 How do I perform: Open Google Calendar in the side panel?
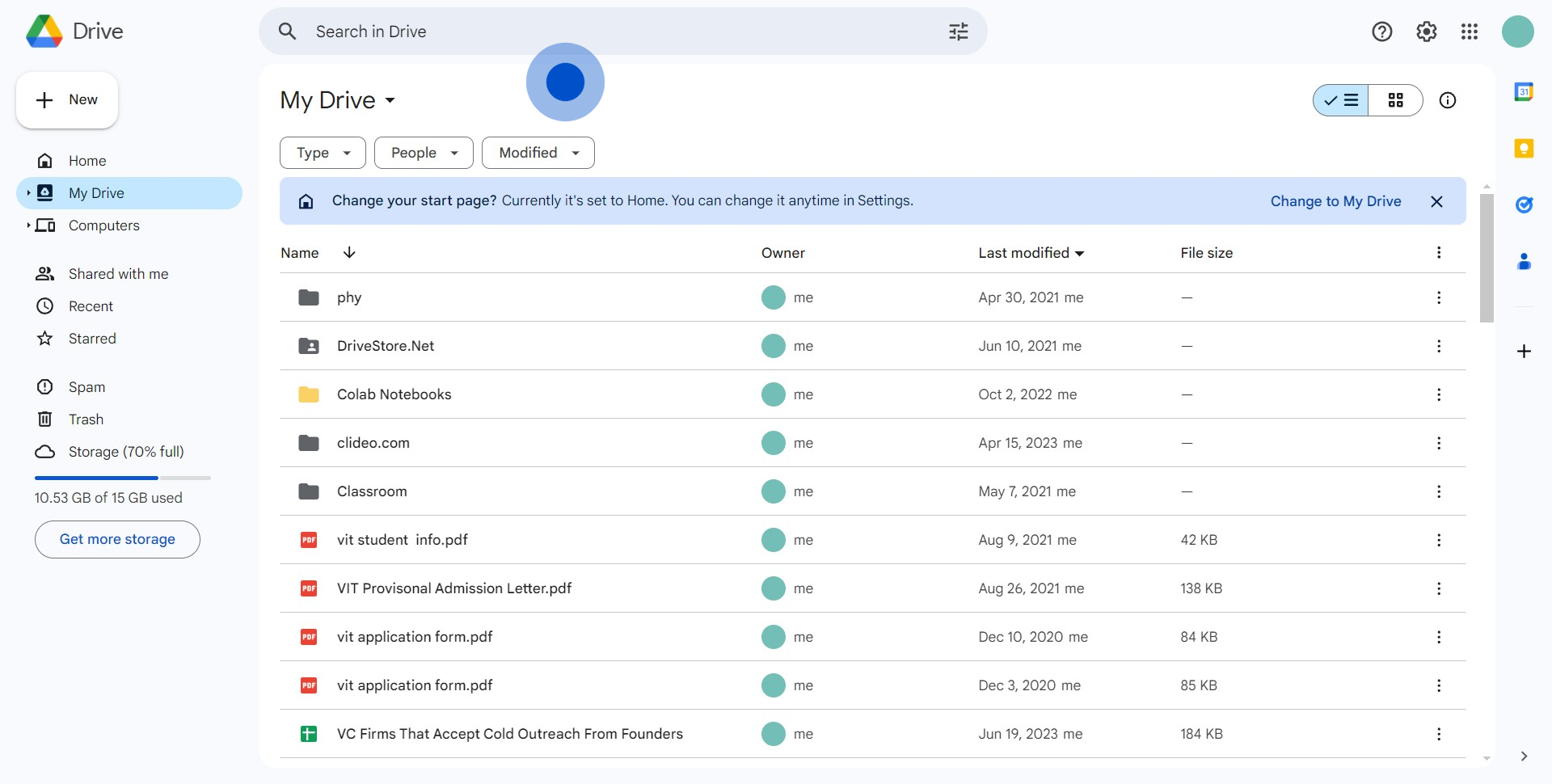(x=1524, y=92)
